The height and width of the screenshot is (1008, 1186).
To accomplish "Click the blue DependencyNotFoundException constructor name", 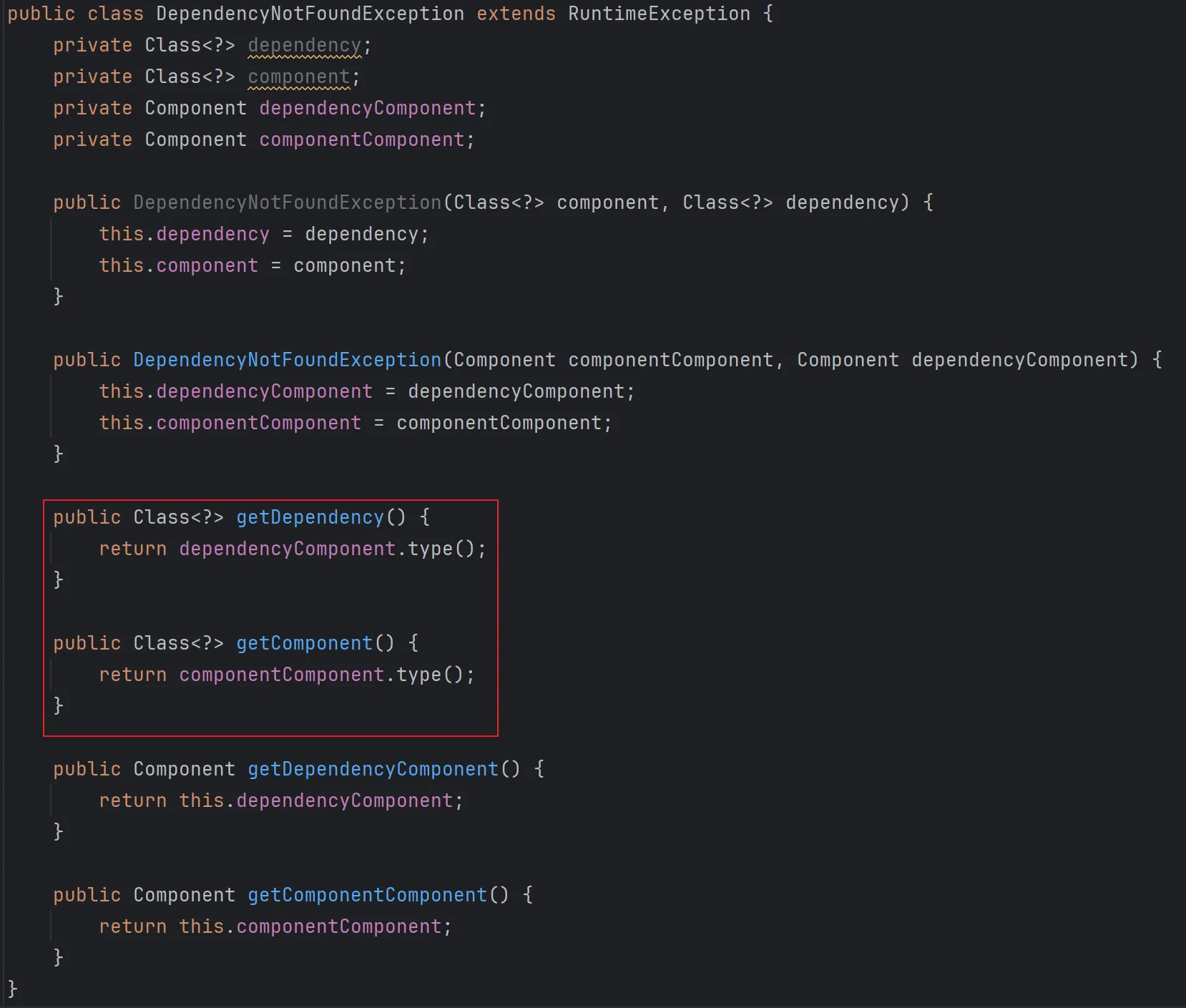I will [287, 360].
